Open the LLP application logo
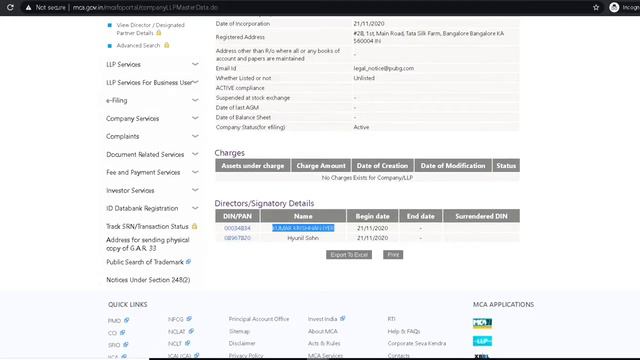Image resolution: width=640 pixels, height=360 pixels. point(482,341)
